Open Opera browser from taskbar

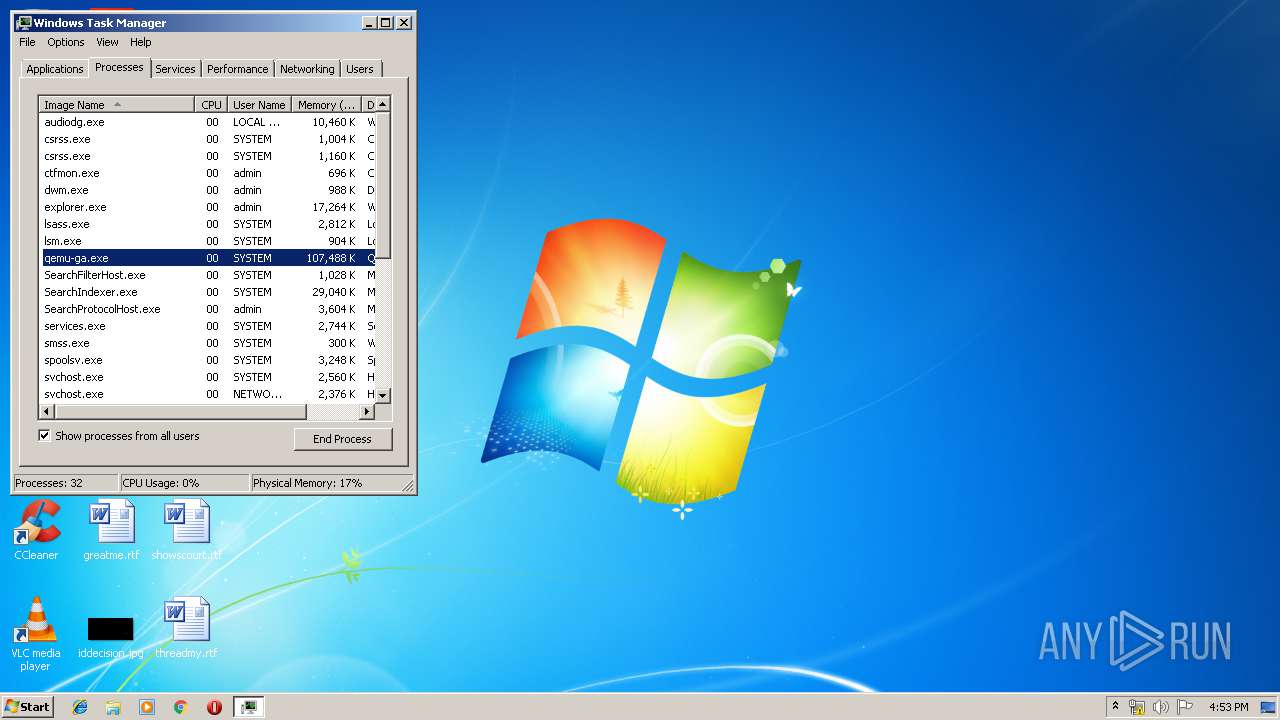214,707
